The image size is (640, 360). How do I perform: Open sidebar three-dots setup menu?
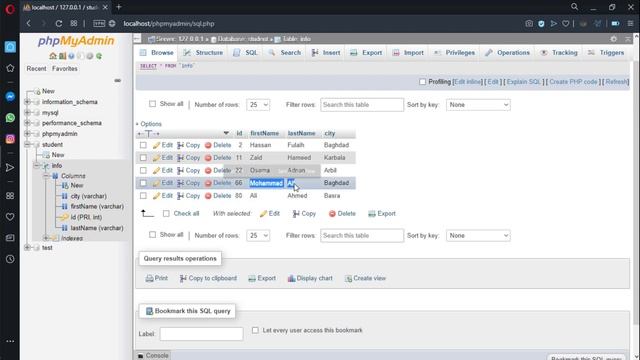(10, 341)
